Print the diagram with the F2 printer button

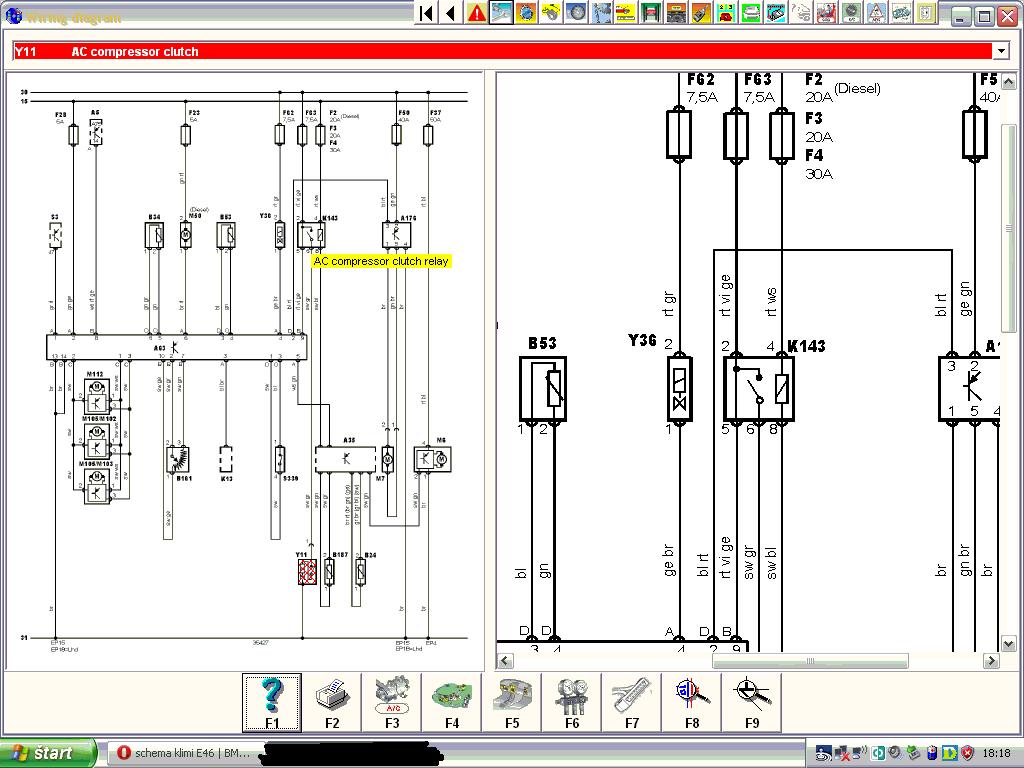331,702
